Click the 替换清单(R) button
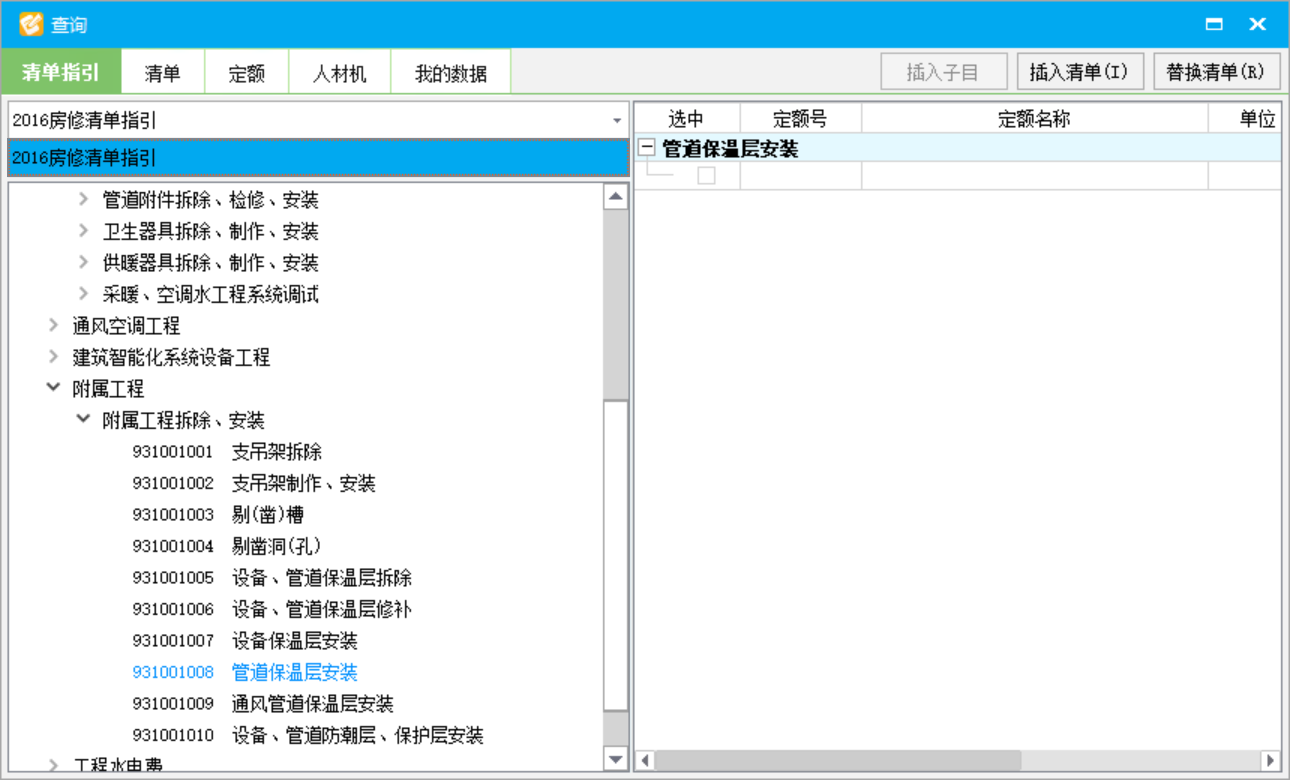 [1216, 72]
